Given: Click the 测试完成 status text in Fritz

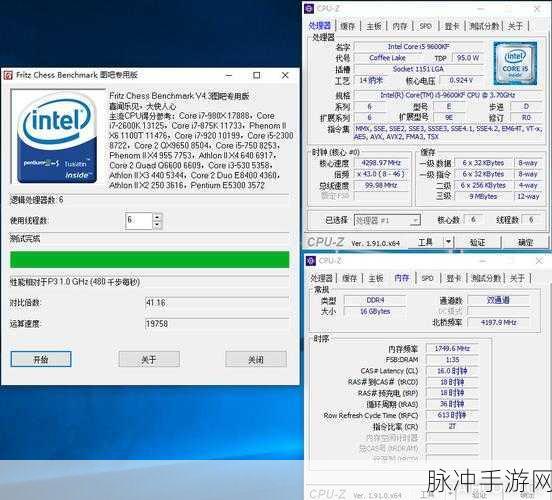Looking at the screenshot, I should [25, 239].
